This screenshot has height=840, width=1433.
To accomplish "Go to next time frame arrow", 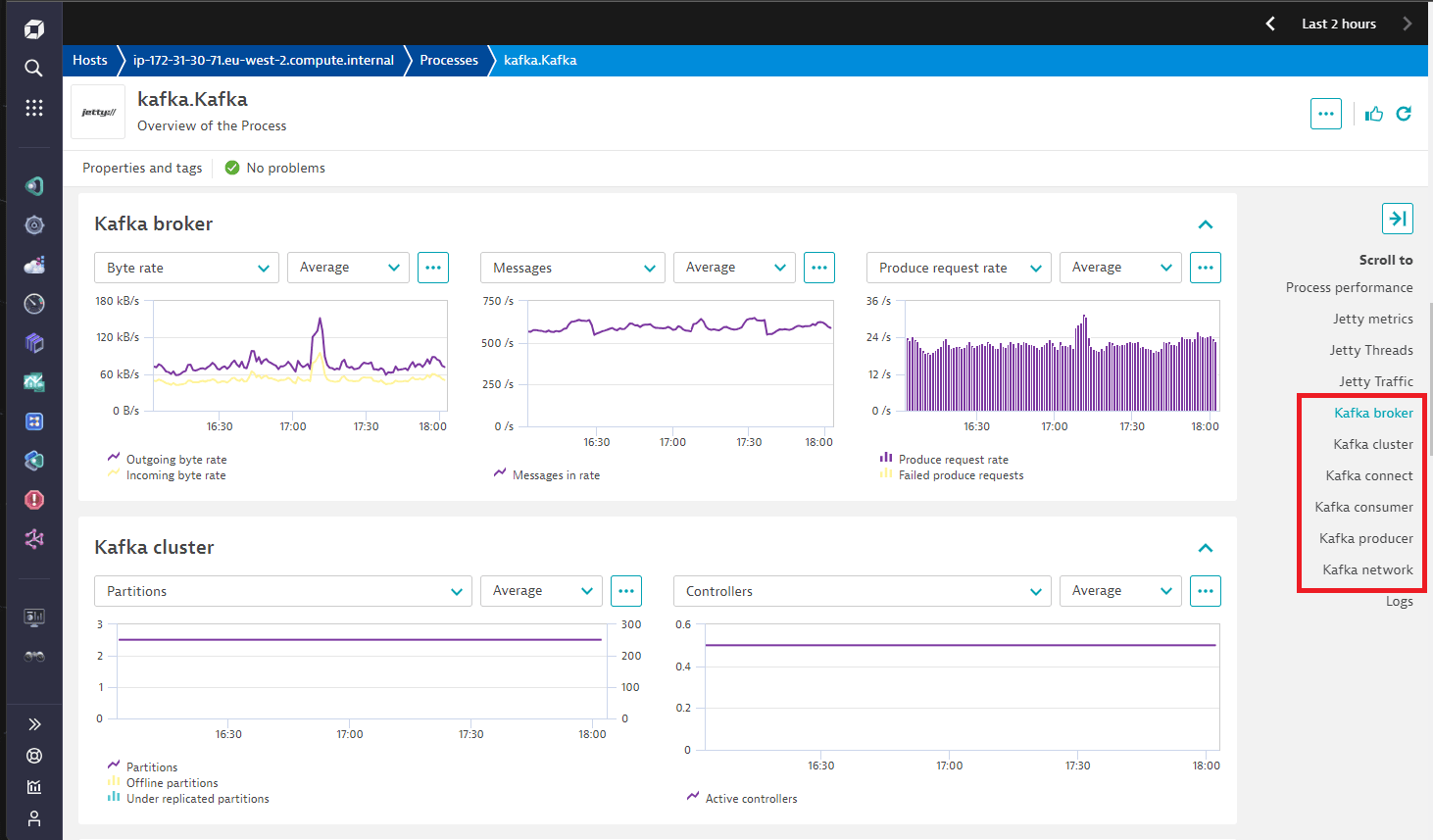I will click(1408, 24).
